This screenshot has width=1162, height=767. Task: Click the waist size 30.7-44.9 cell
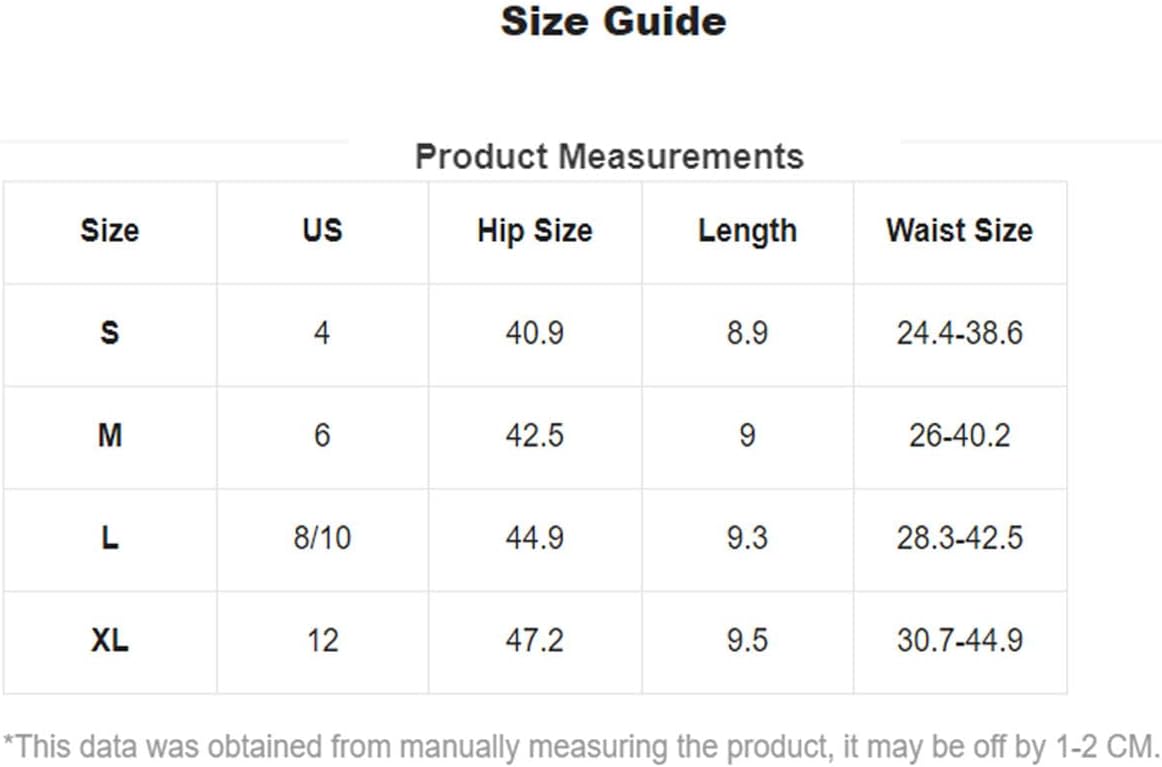pos(960,640)
